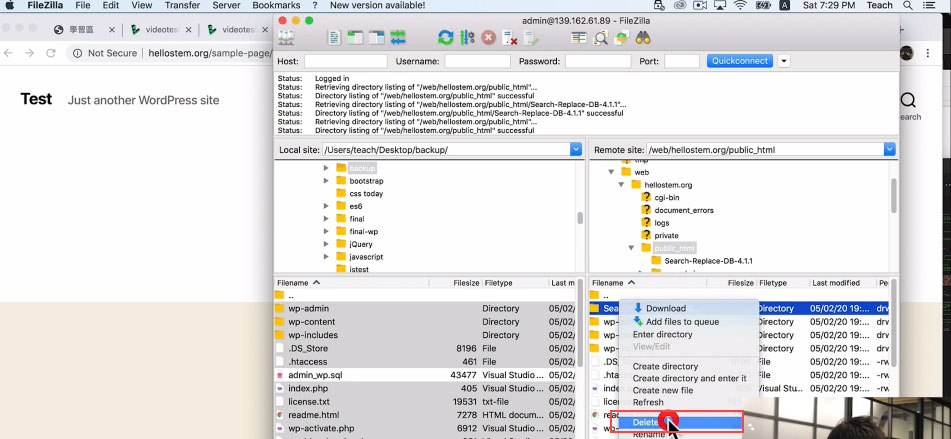Toggle the transfer queue display icon
Screen dimensions: 951x439
pos(398,38)
